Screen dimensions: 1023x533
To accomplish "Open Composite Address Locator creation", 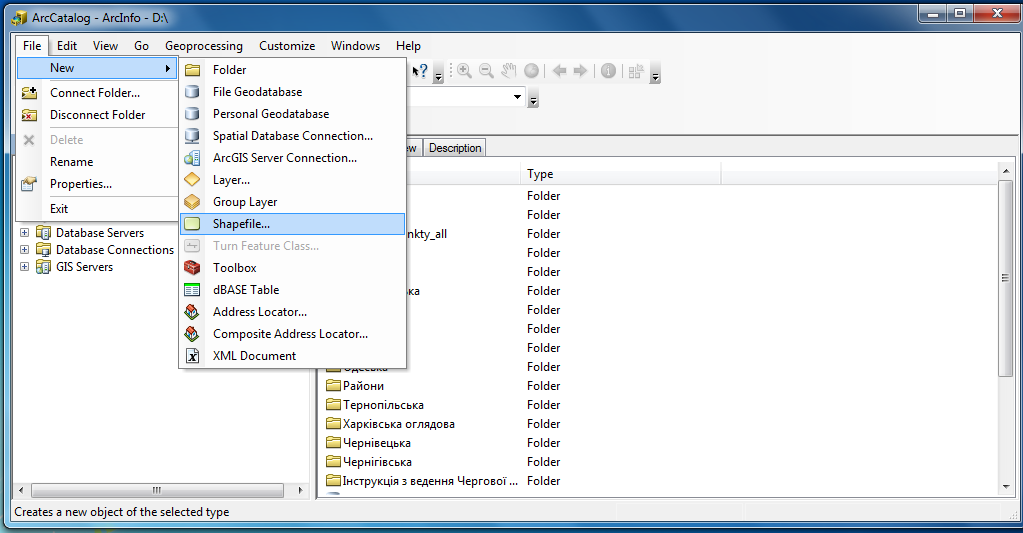I will click(292, 334).
